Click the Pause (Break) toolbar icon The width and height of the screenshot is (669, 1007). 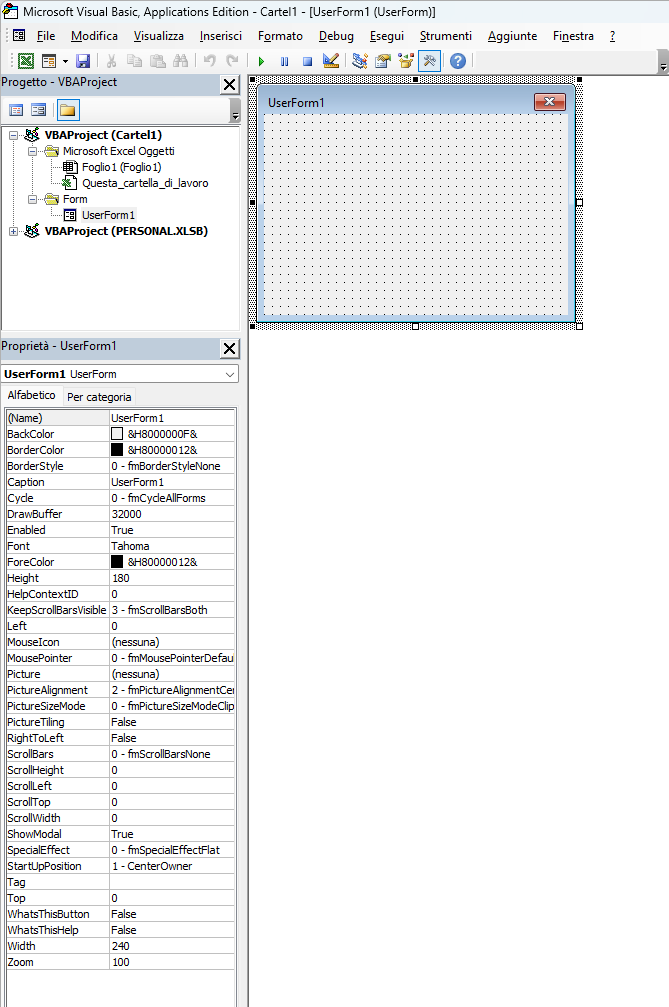(x=284, y=61)
